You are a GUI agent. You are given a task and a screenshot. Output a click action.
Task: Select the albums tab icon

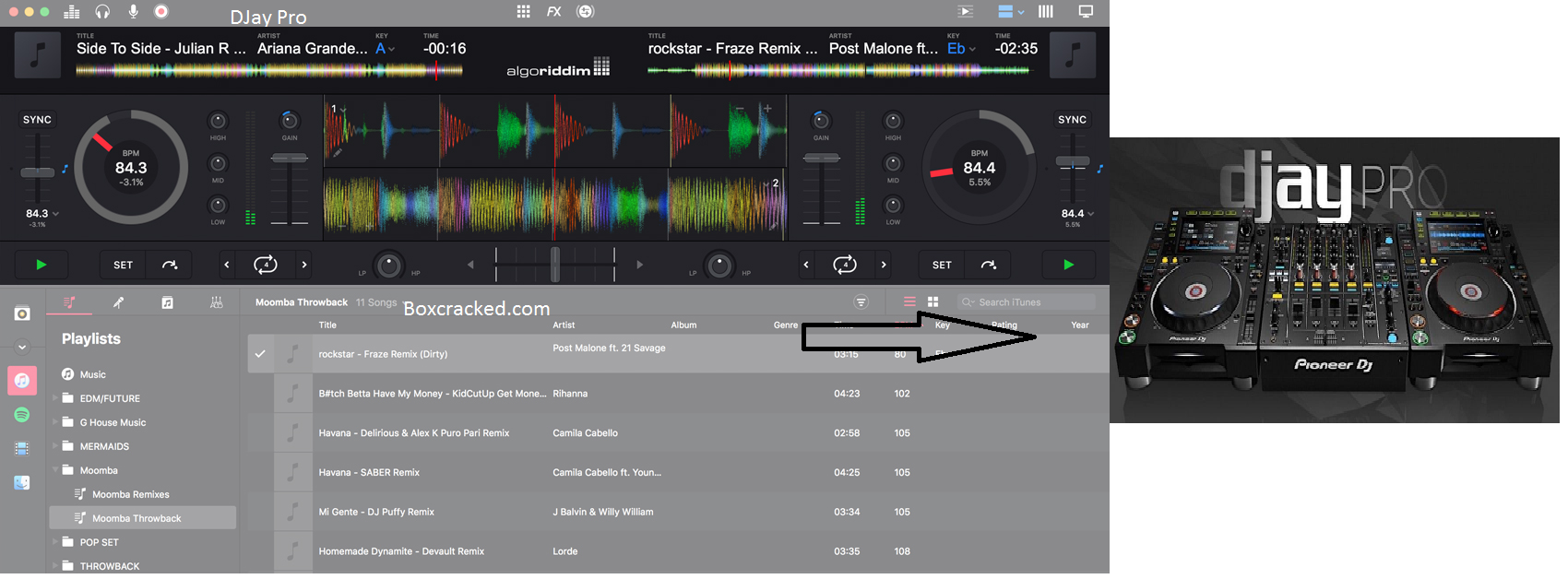(167, 302)
